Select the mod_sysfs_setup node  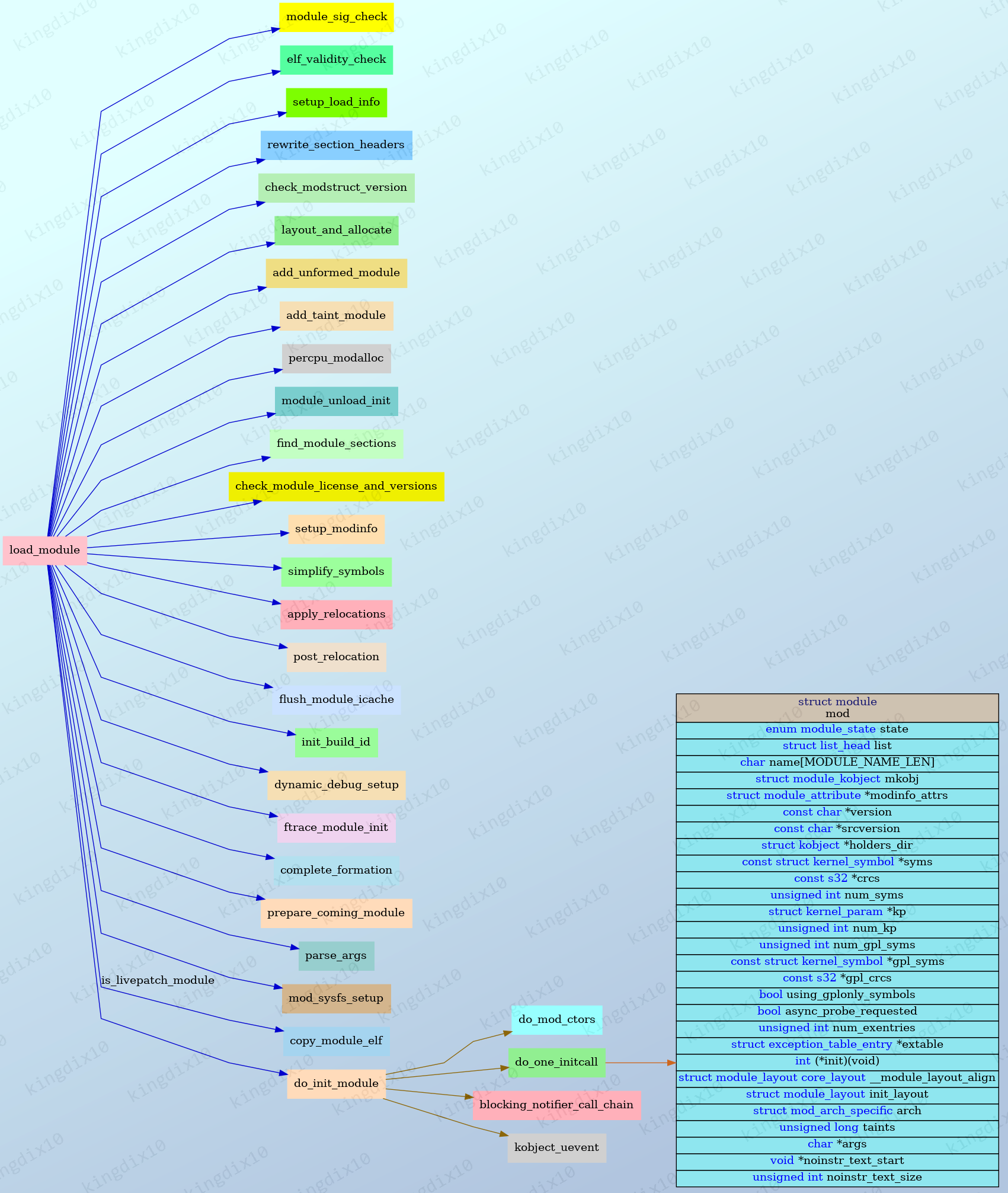[x=337, y=998]
